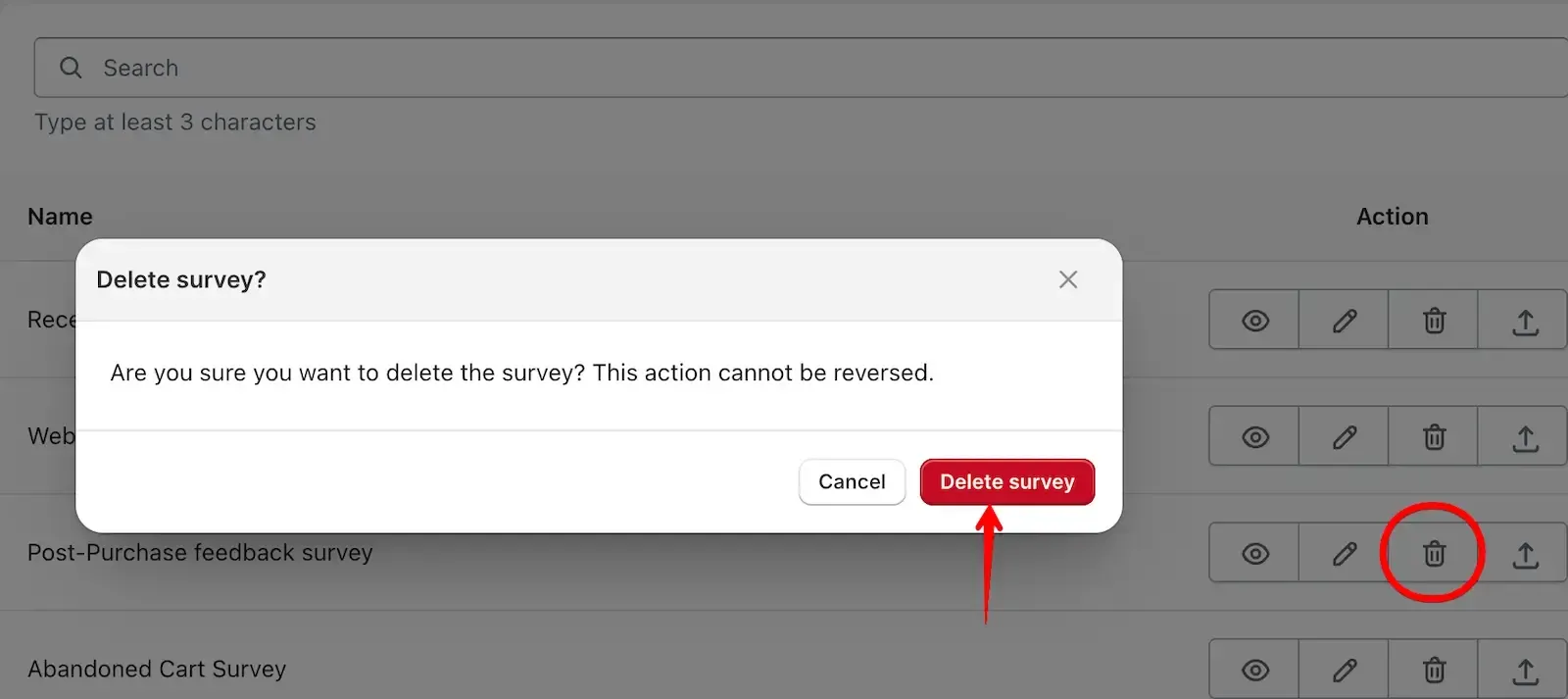Delete the first row survey via trash icon
The height and width of the screenshot is (699, 1568).
(x=1434, y=320)
